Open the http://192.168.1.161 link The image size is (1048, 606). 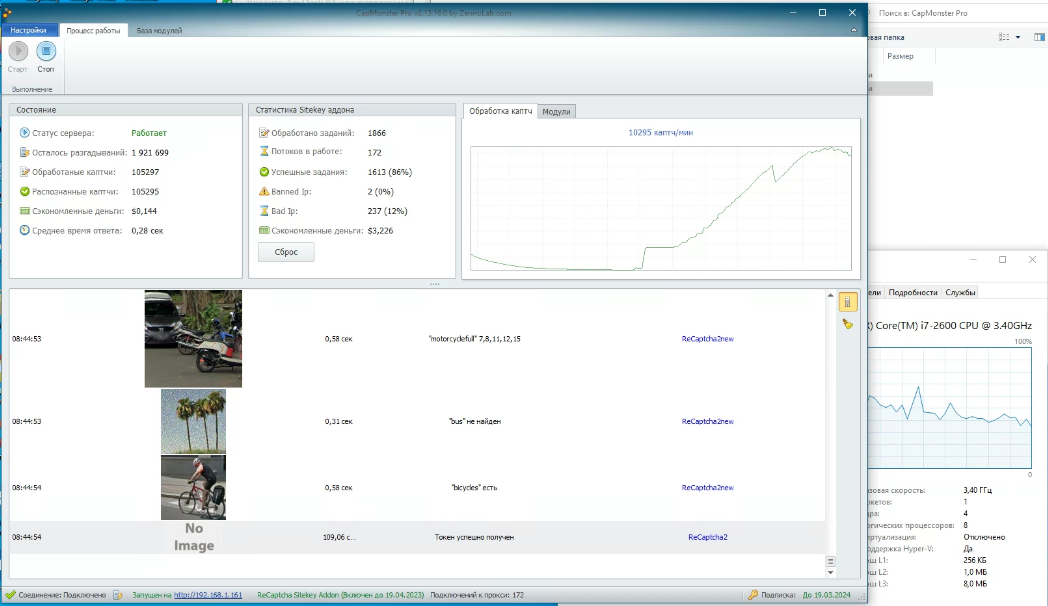[208, 595]
